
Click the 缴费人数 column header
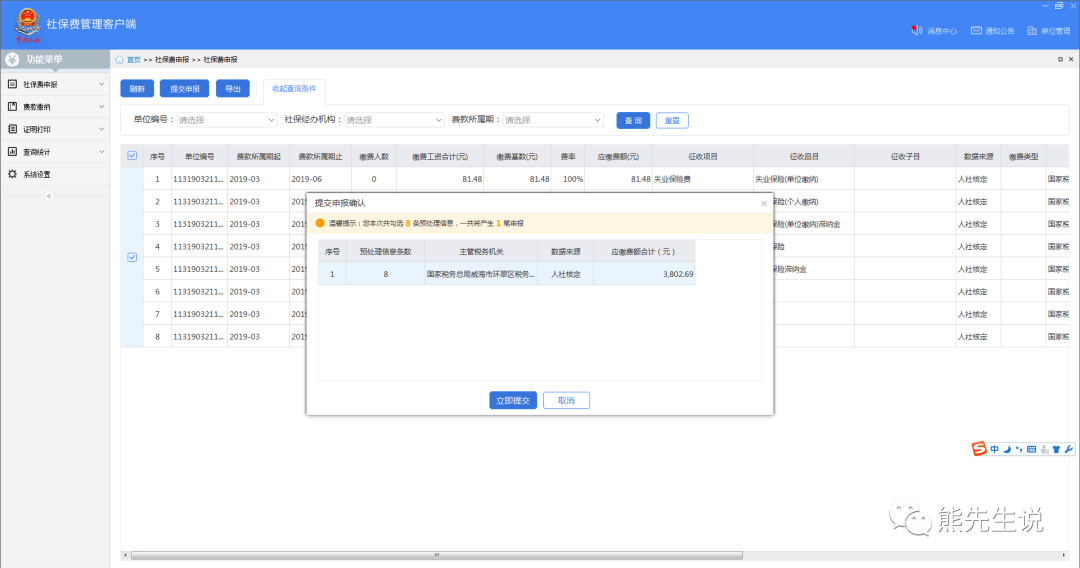coord(374,156)
